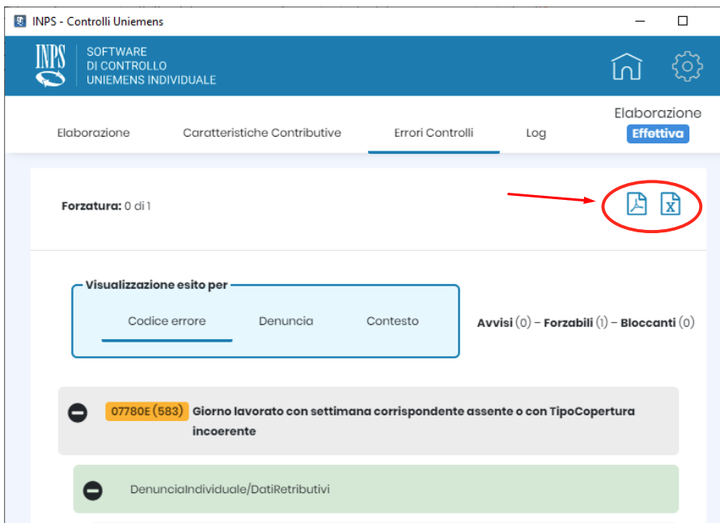This screenshot has width=720, height=523.
Task: View results by Contesto
Action: pos(392,321)
